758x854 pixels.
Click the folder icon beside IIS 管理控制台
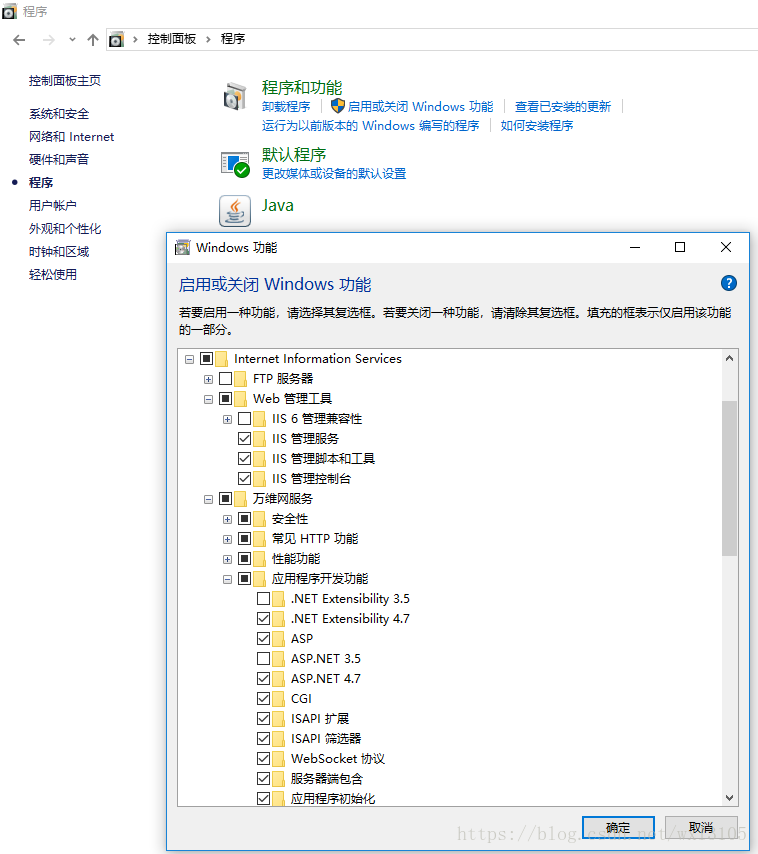(259, 479)
